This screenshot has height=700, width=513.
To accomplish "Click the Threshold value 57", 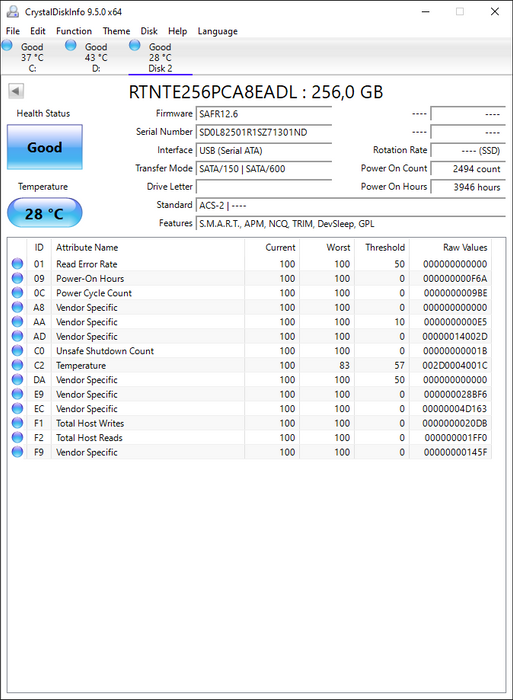I will point(399,365).
